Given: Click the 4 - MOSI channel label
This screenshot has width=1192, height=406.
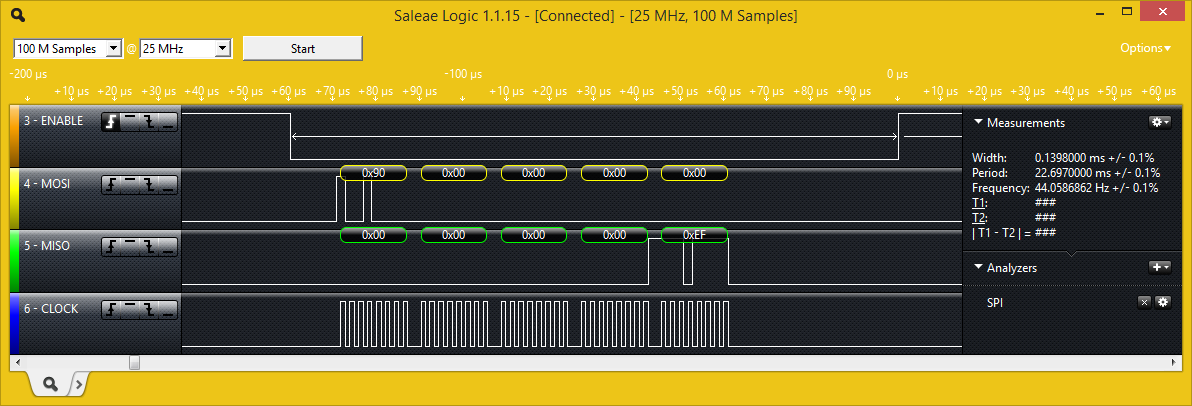Looking at the screenshot, I should [46, 182].
